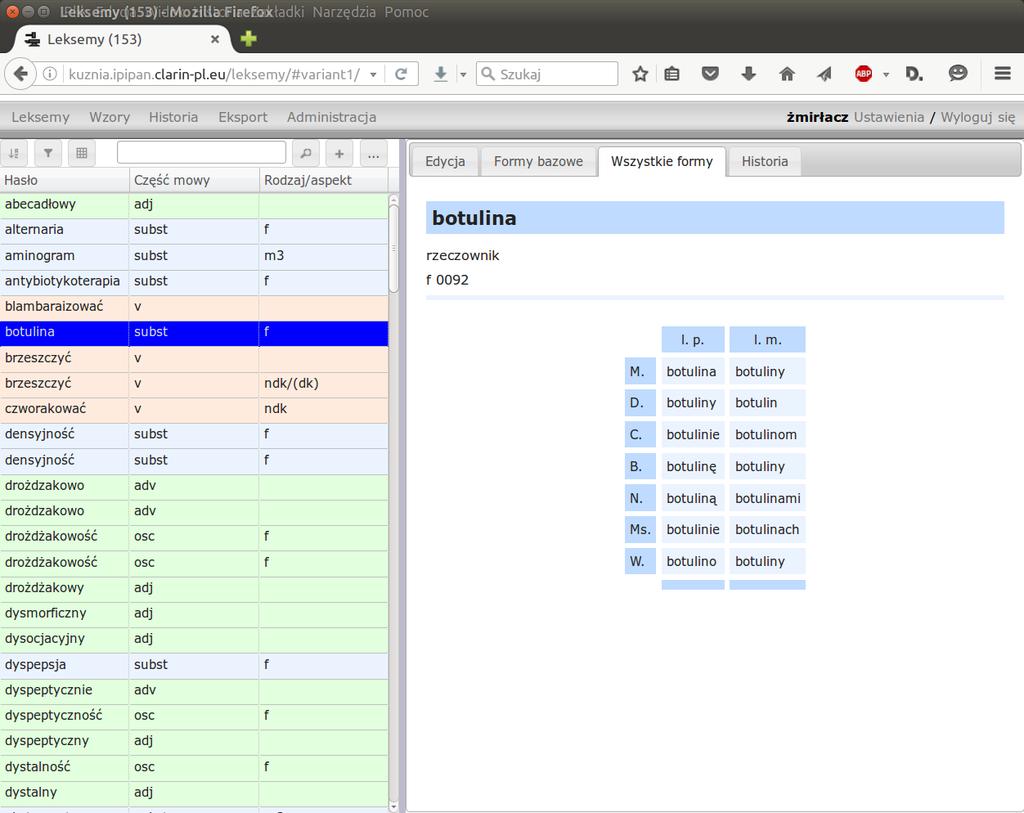The height and width of the screenshot is (813, 1024).
Task: Click the Adblock Plus ABP icon
Action: point(863,74)
